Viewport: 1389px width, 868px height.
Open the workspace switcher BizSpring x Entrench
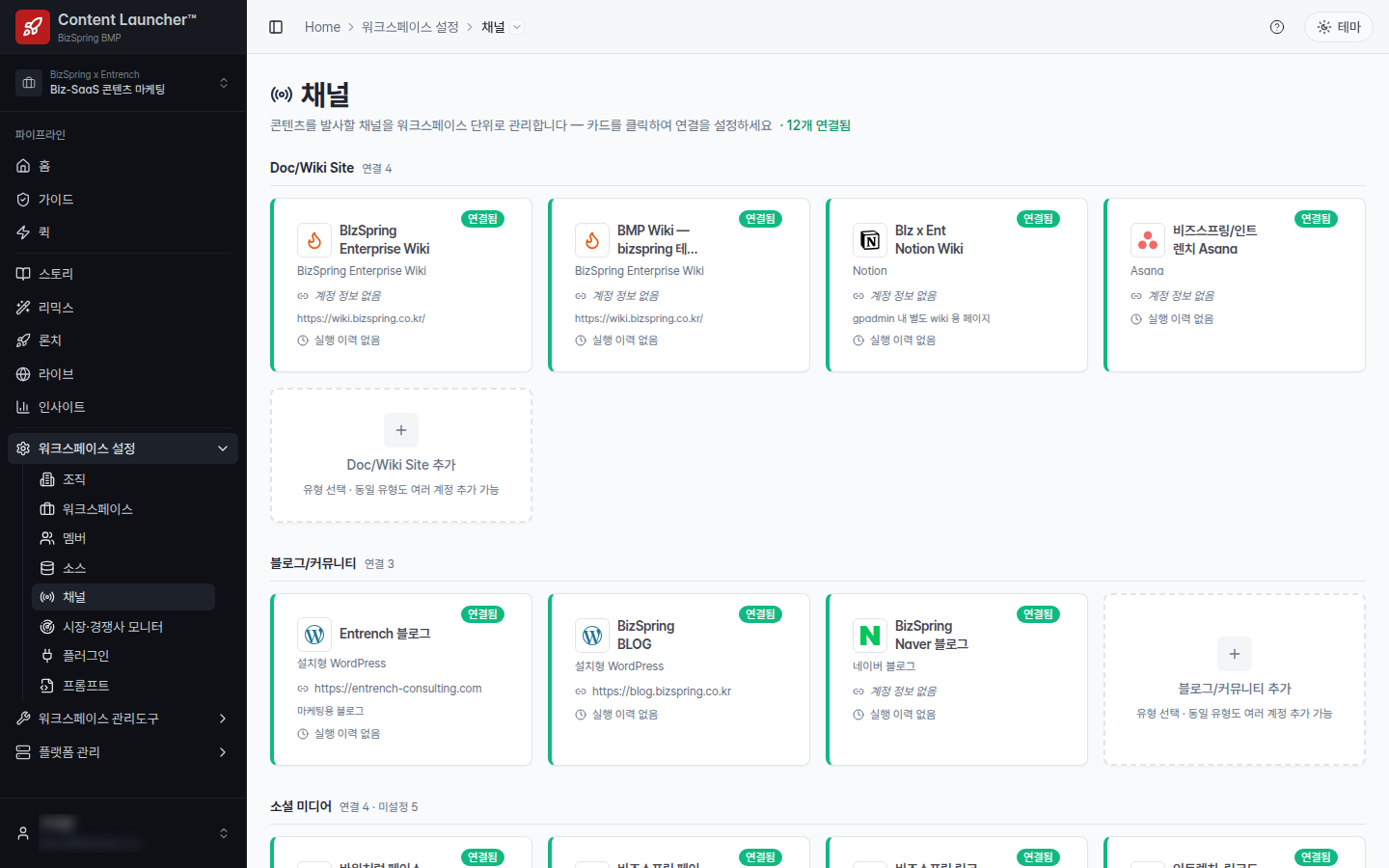[x=123, y=82]
